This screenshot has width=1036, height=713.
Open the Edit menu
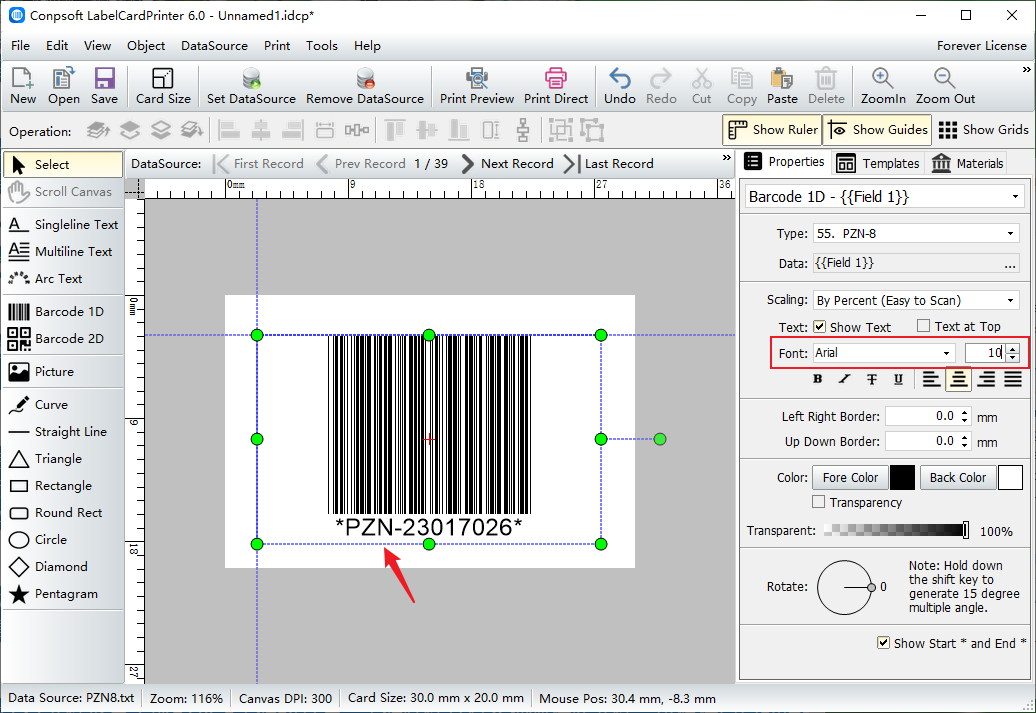57,46
